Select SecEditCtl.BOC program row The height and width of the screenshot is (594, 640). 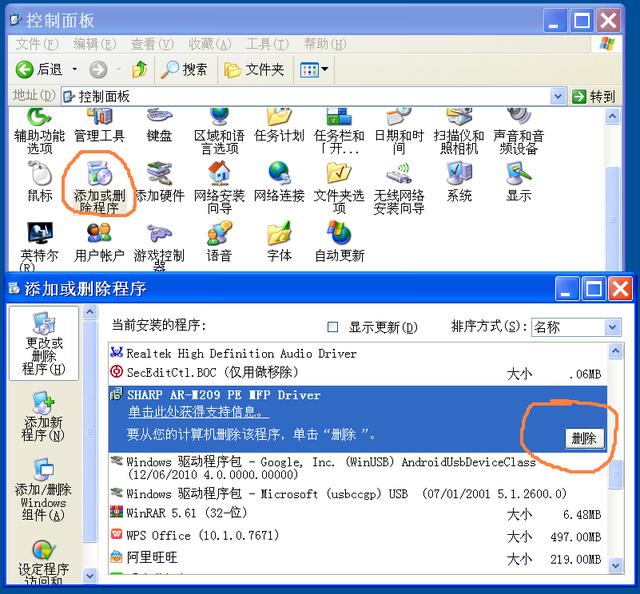[358, 373]
